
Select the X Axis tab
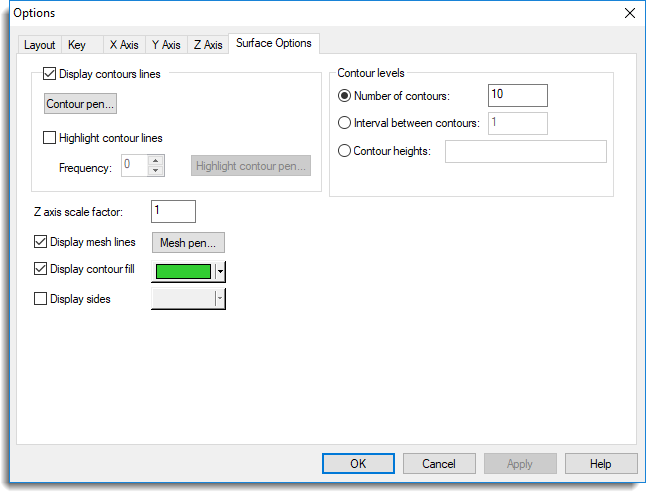(124, 45)
